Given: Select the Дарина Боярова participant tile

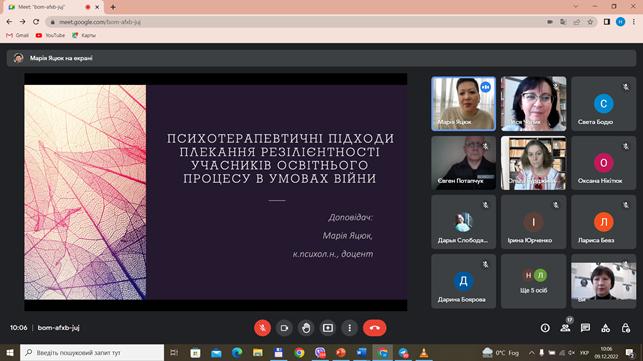Looking at the screenshot, I should 463,281.
